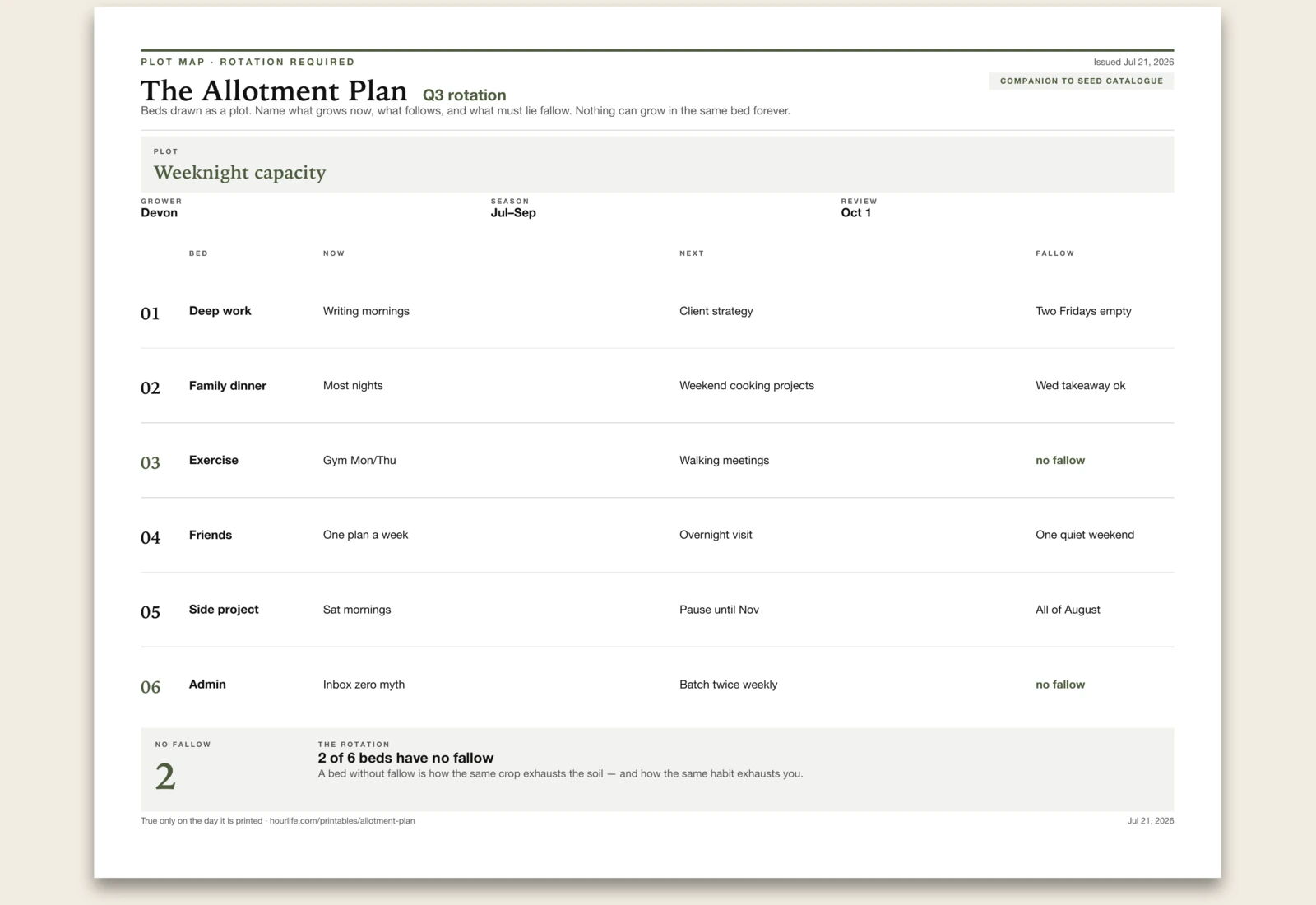Click the 'Two Fridays empty' cell
1316x905 pixels.
click(1083, 311)
